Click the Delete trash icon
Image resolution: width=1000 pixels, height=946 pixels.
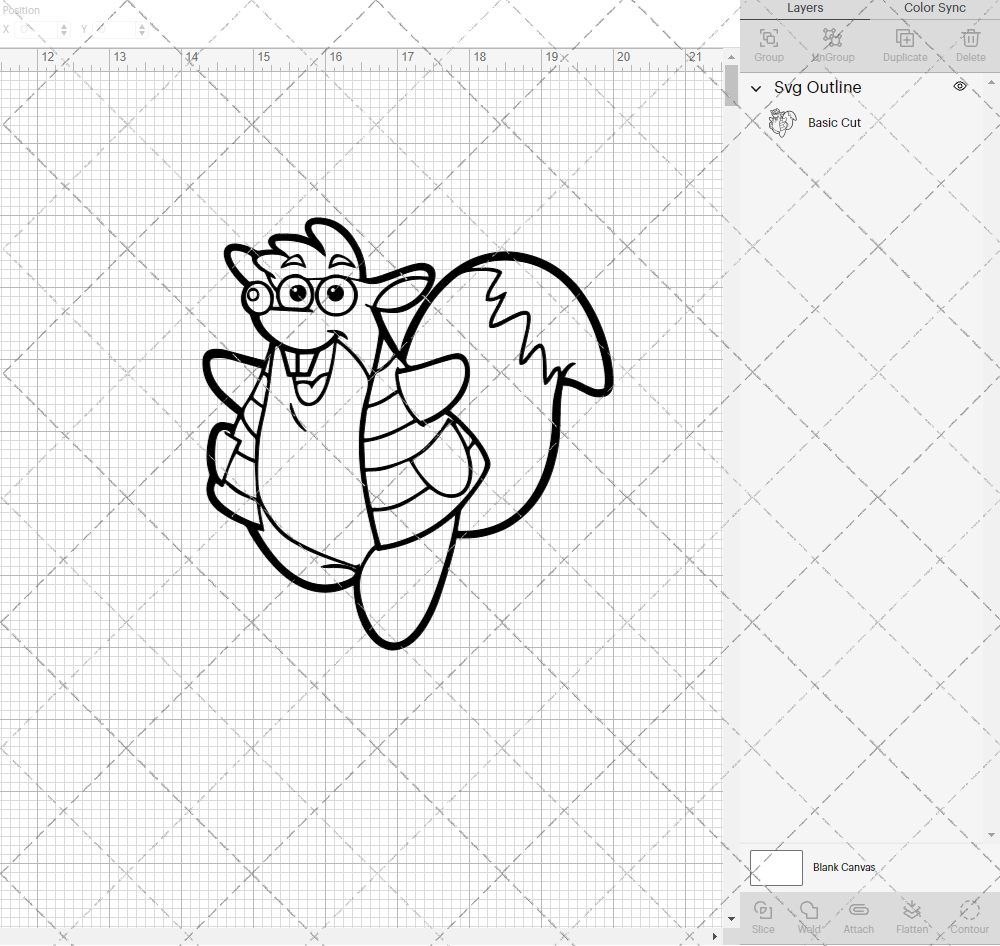(971, 38)
